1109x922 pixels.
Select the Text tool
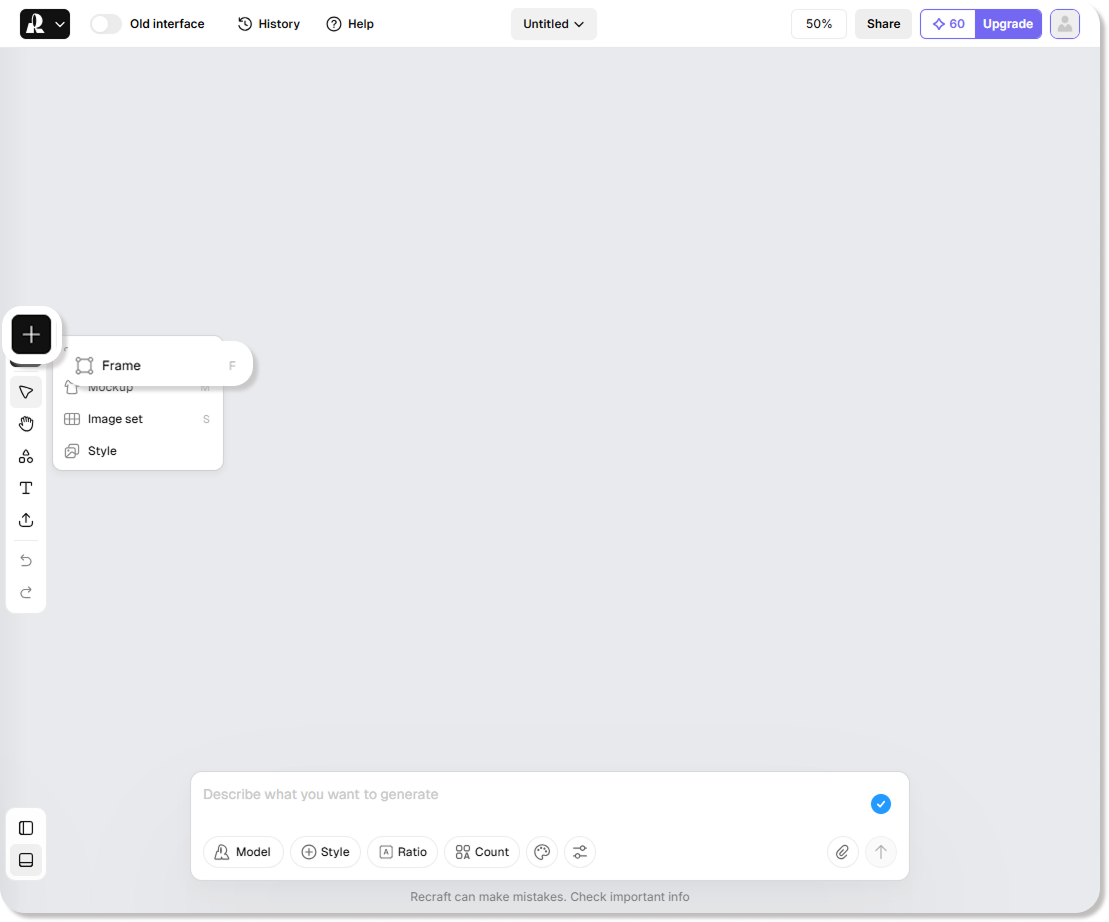26,488
